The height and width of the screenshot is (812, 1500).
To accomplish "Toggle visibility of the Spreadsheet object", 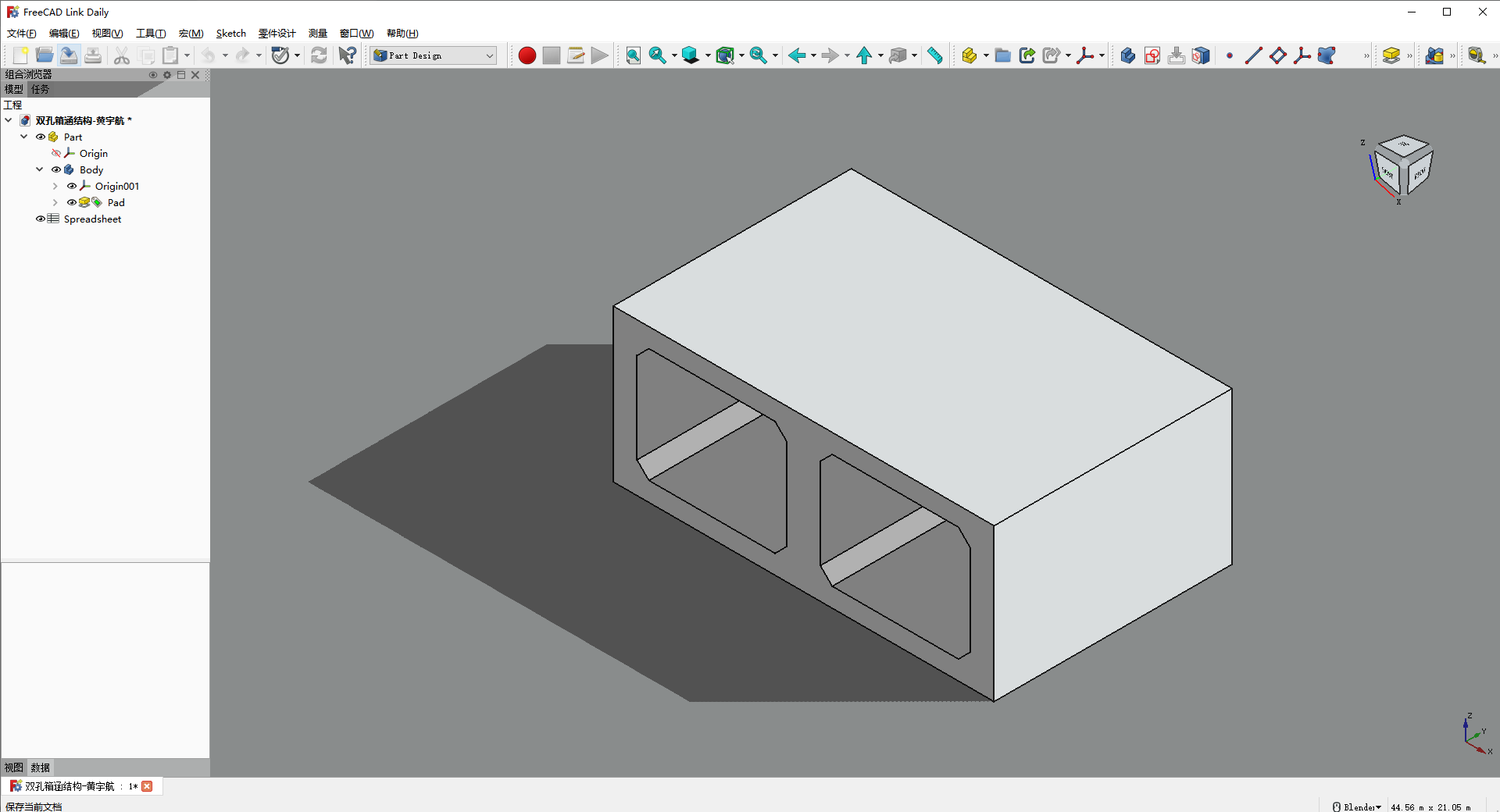I will click(x=41, y=219).
